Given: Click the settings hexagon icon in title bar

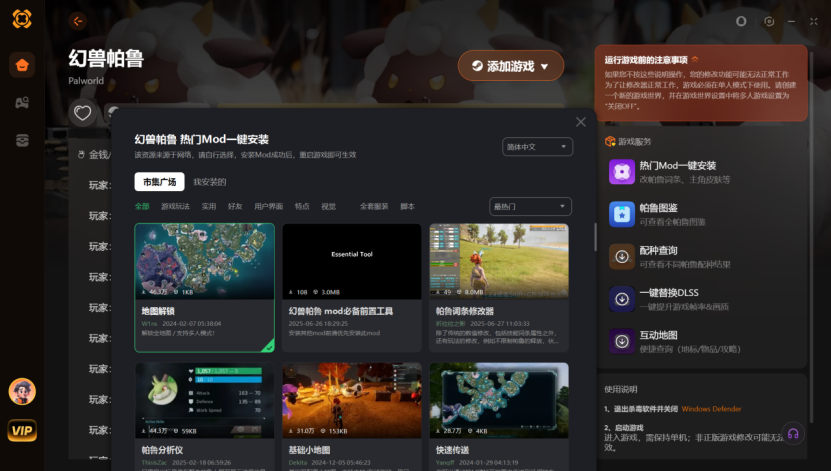Looking at the screenshot, I should [x=769, y=21].
